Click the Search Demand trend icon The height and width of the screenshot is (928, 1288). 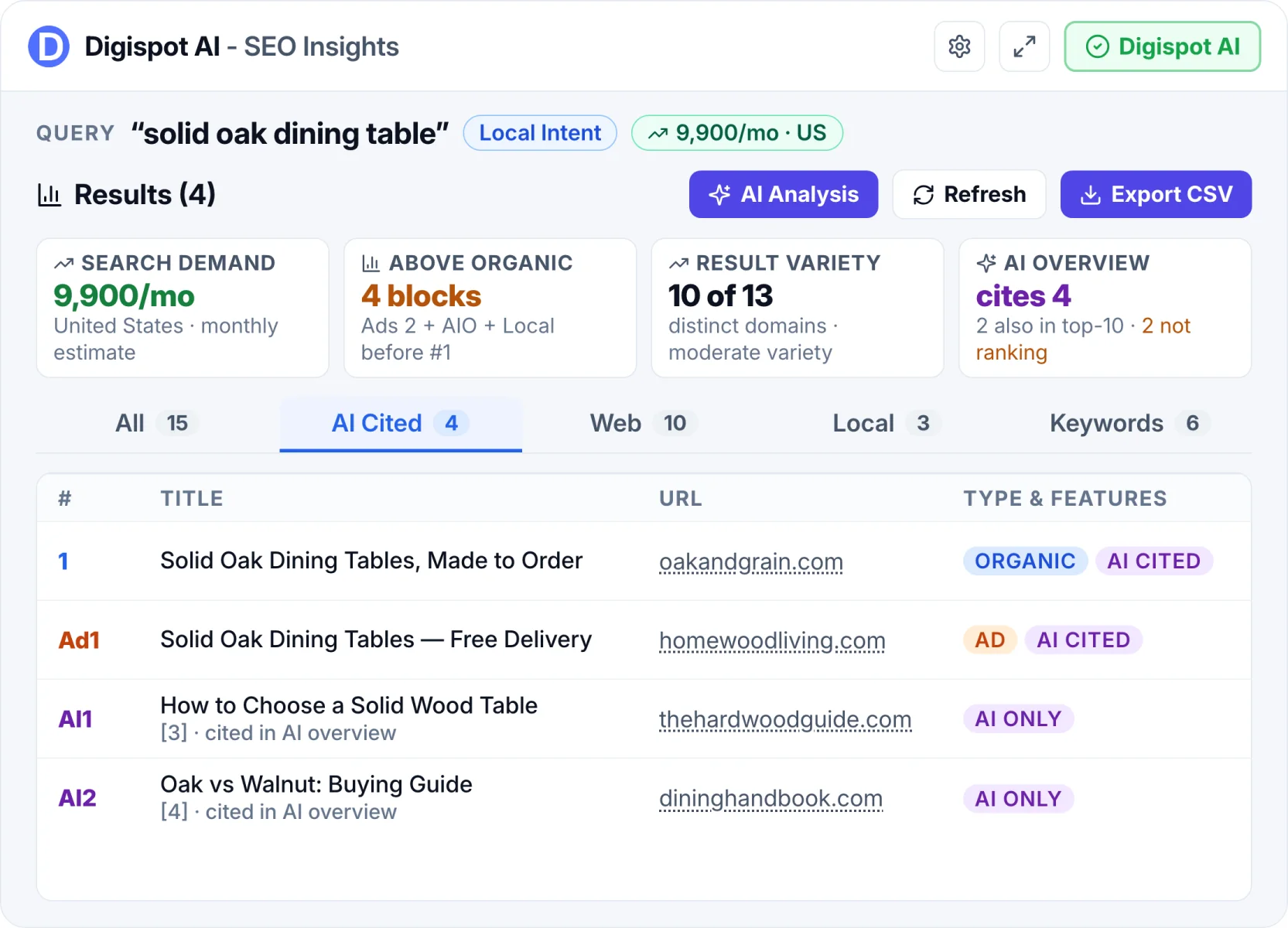(64, 264)
